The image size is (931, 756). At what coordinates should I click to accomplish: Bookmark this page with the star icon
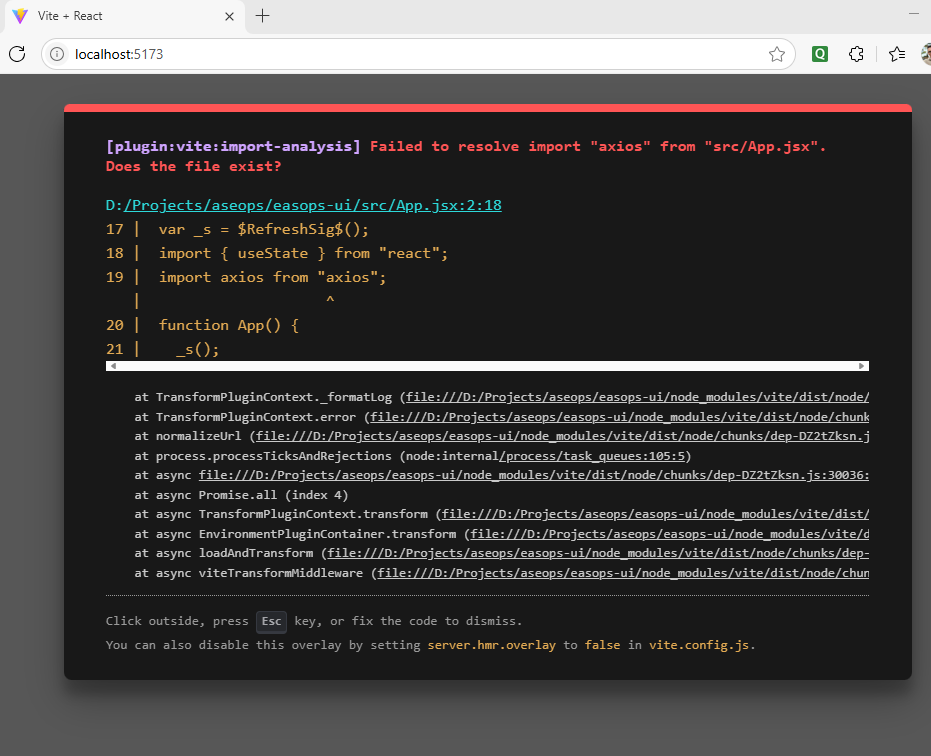tap(776, 54)
